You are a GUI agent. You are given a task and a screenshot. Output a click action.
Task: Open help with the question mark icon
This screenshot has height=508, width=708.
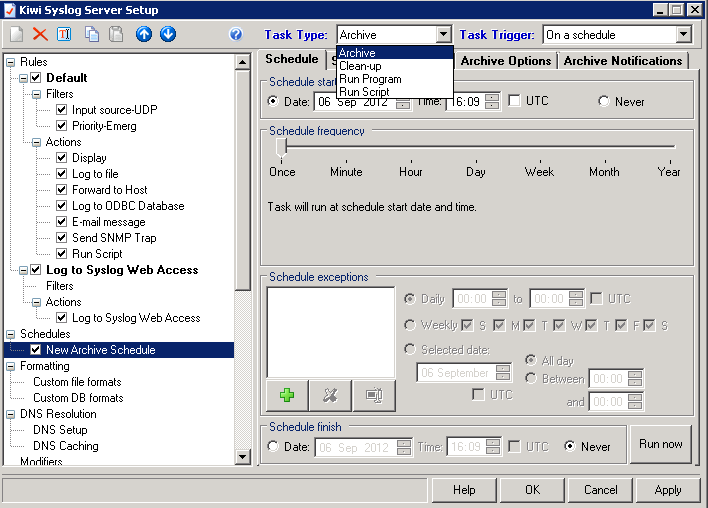pos(236,34)
